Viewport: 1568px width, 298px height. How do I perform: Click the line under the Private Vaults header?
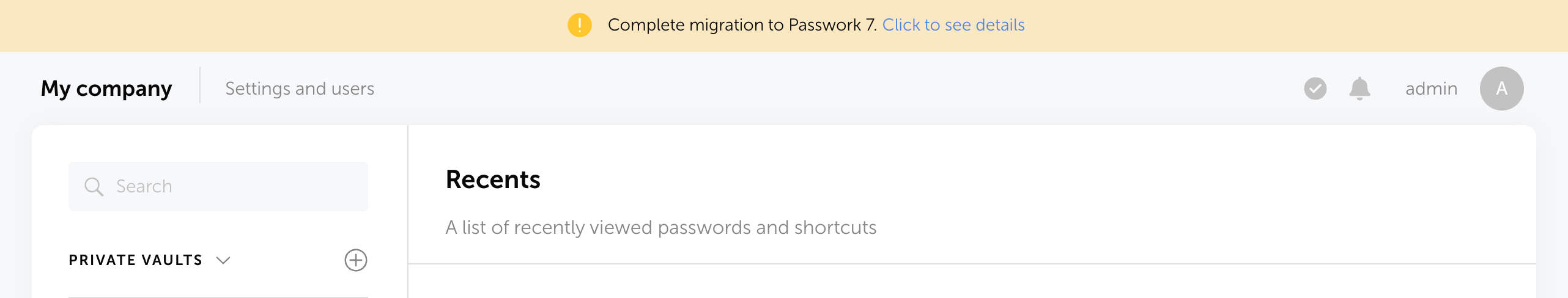218,297
